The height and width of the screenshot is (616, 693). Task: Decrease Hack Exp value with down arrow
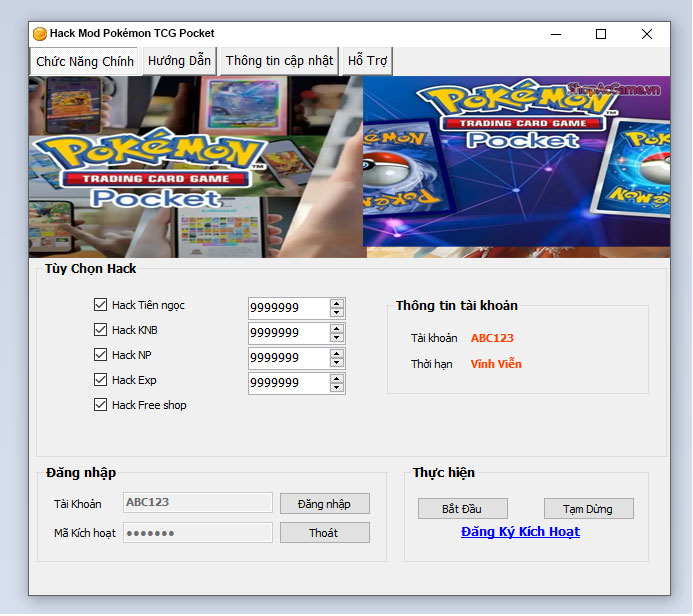pyautogui.click(x=337, y=388)
